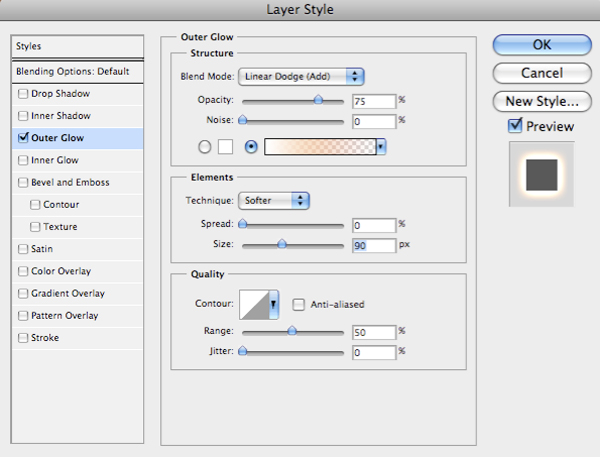Click the Jitter value field
600x457 pixels.
coord(374,353)
